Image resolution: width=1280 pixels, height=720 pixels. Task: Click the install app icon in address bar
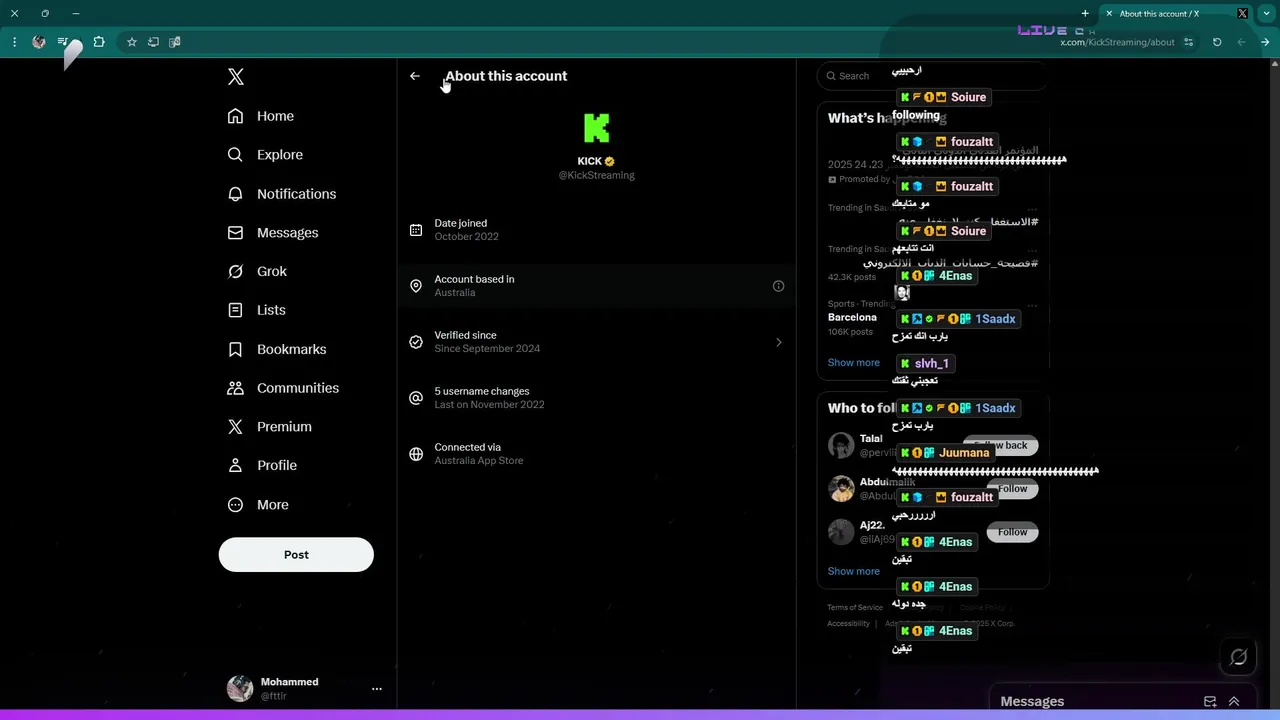pos(153,42)
